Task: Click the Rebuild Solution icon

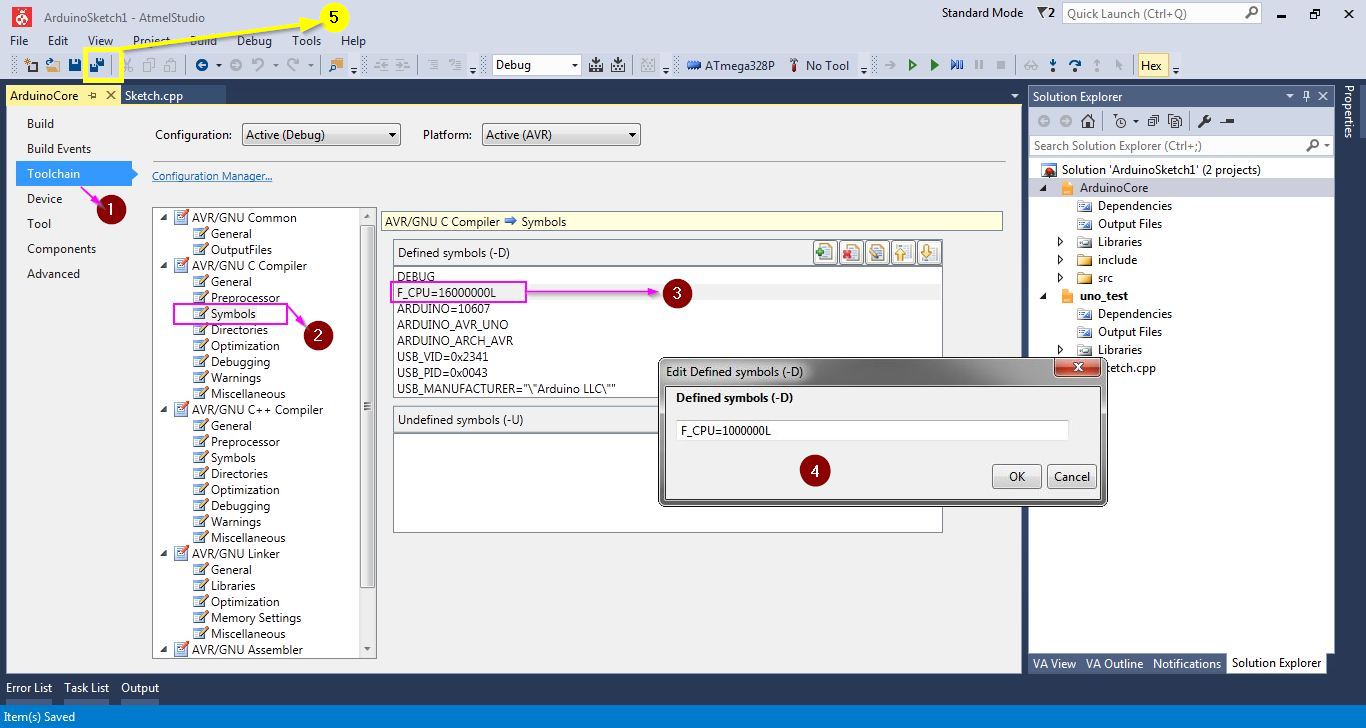Action: (x=618, y=65)
